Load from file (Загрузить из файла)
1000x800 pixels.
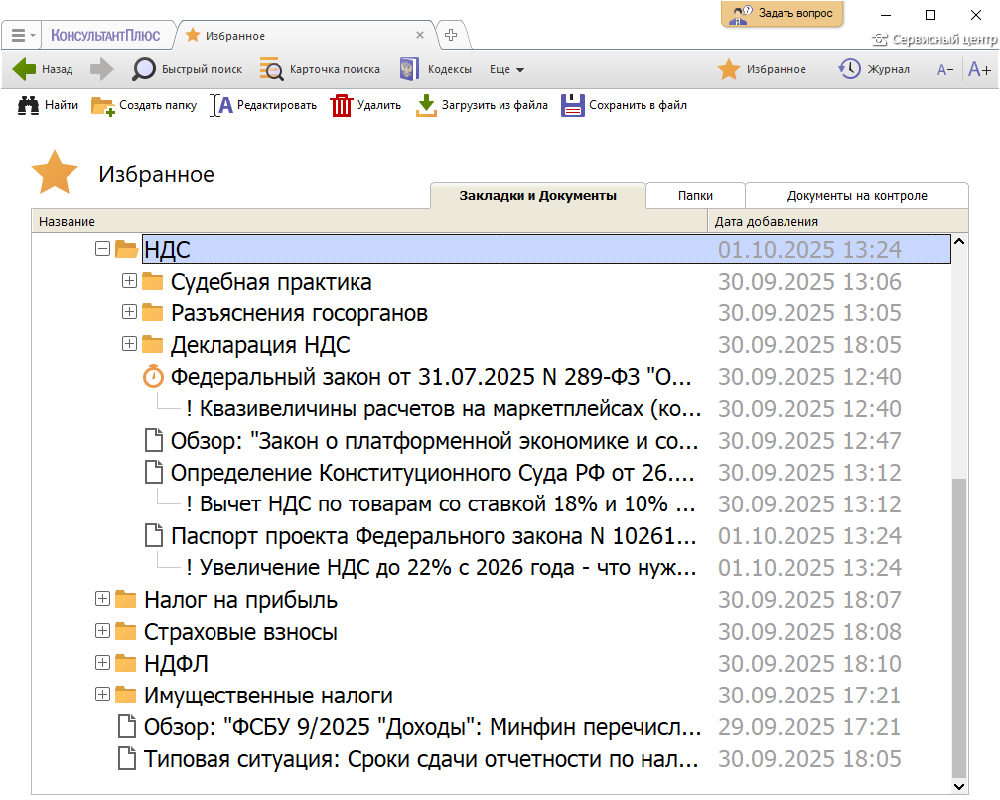(427, 105)
